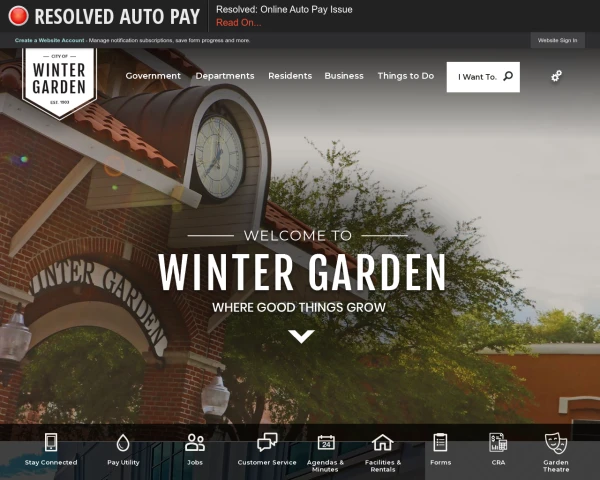Click the Facilities & Rentals house icon
The height and width of the screenshot is (480, 600).
click(383, 442)
